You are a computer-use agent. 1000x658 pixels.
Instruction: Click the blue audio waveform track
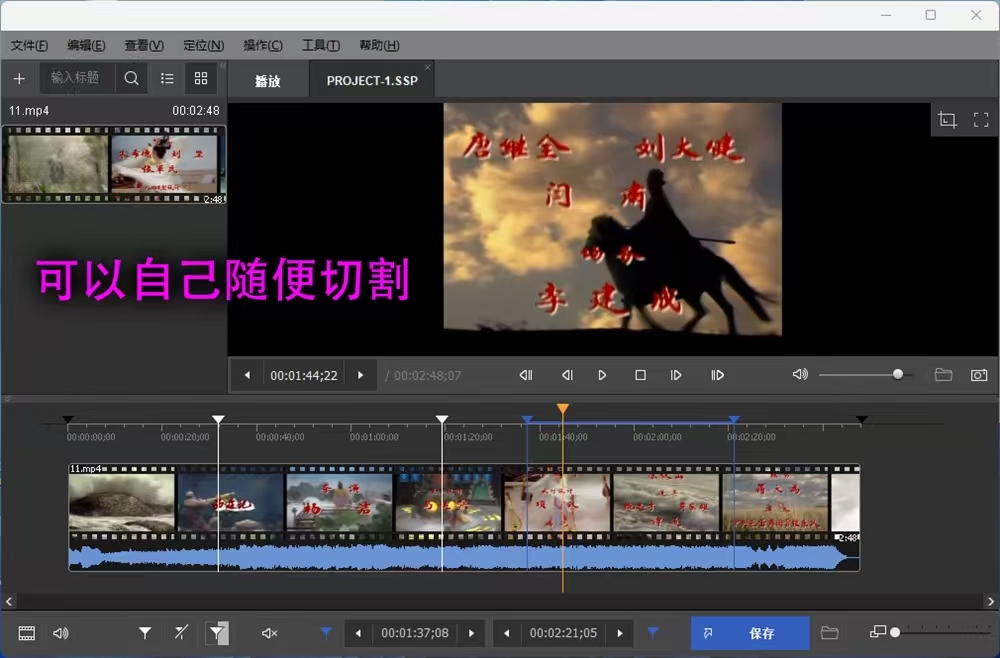tap(464, 557)
